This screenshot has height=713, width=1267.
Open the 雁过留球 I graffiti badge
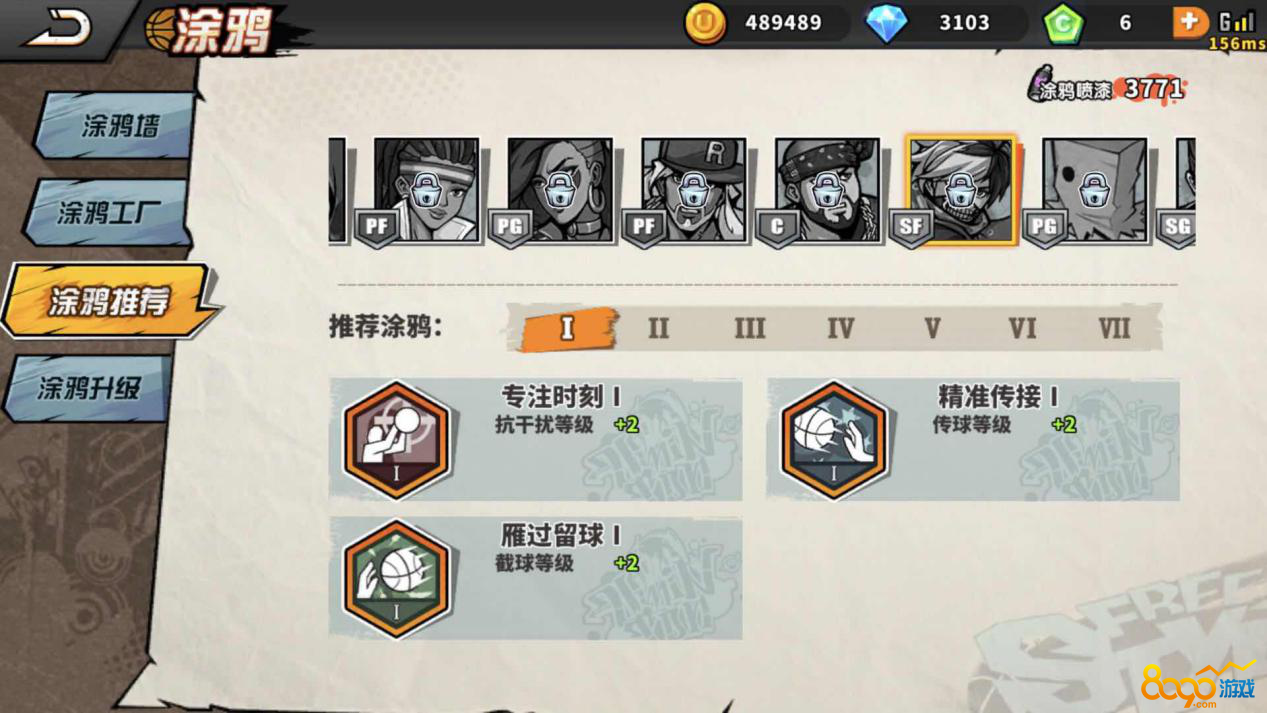[x=396, y=578]
